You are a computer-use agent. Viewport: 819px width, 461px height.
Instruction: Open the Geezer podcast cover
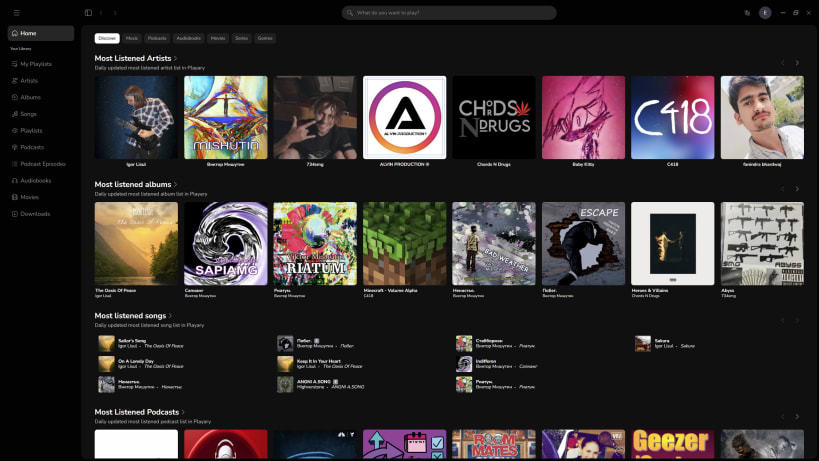tap(672, 444)
